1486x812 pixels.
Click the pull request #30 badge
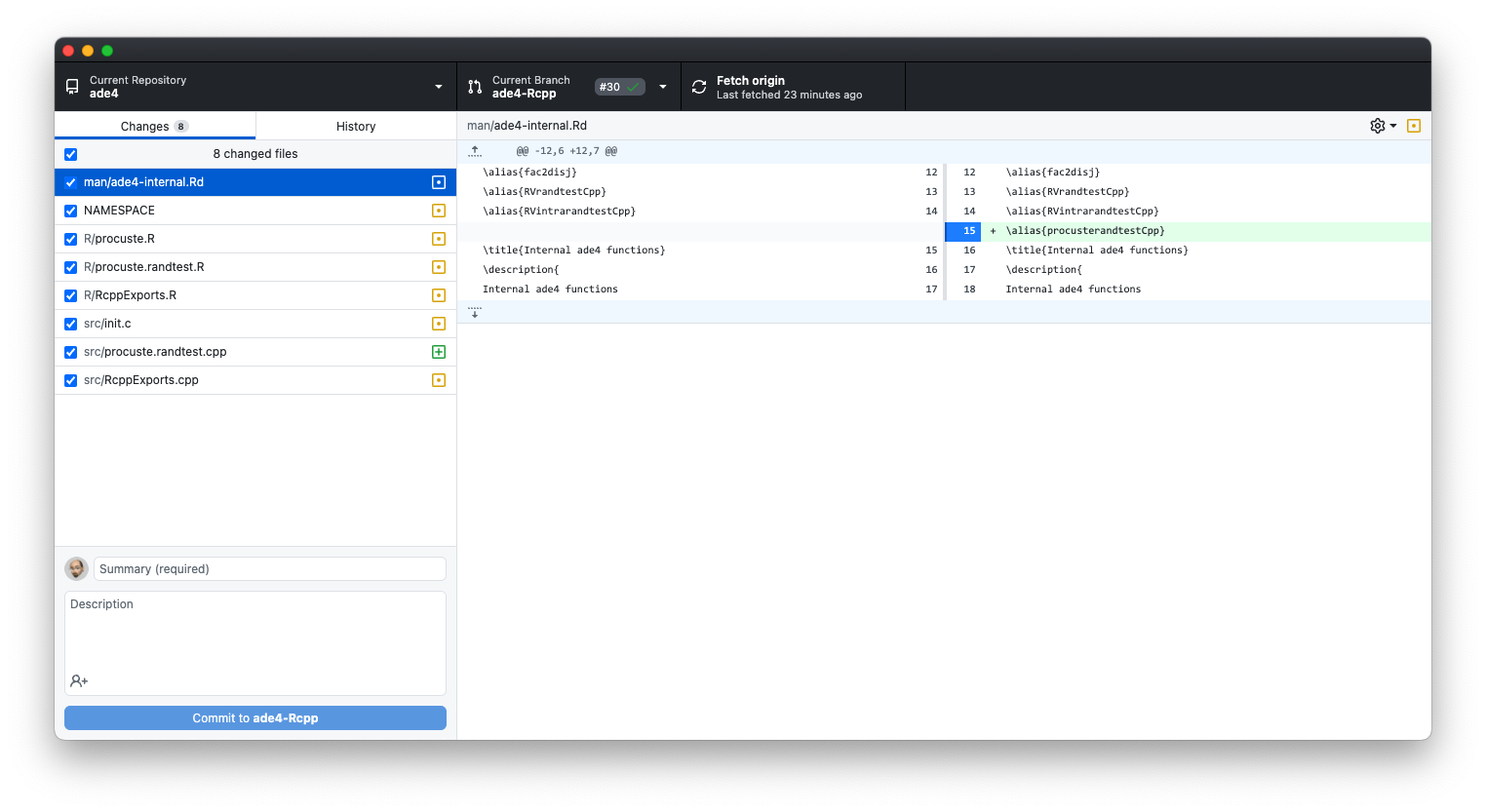620,87
